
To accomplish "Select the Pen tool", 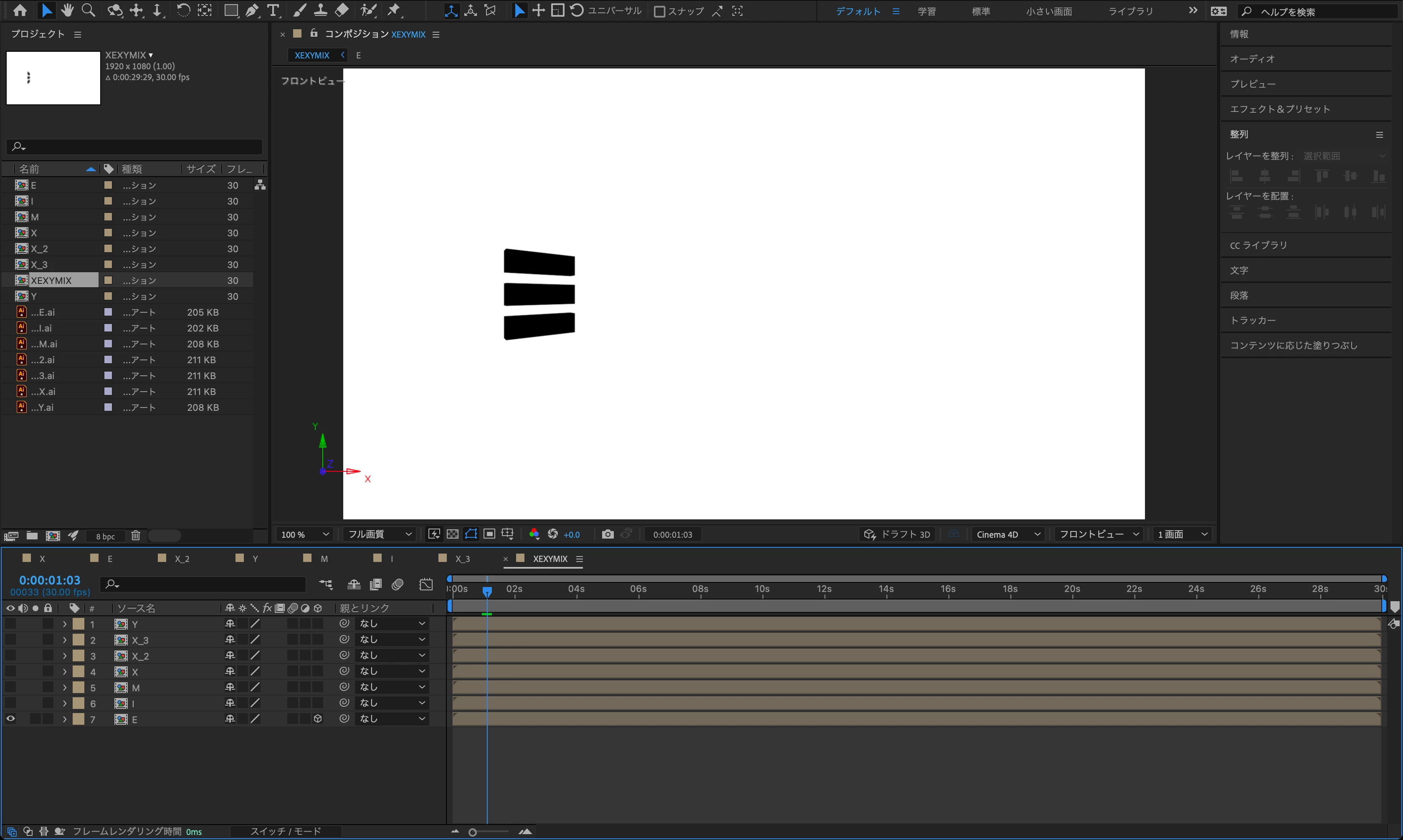I will point(253,10).
